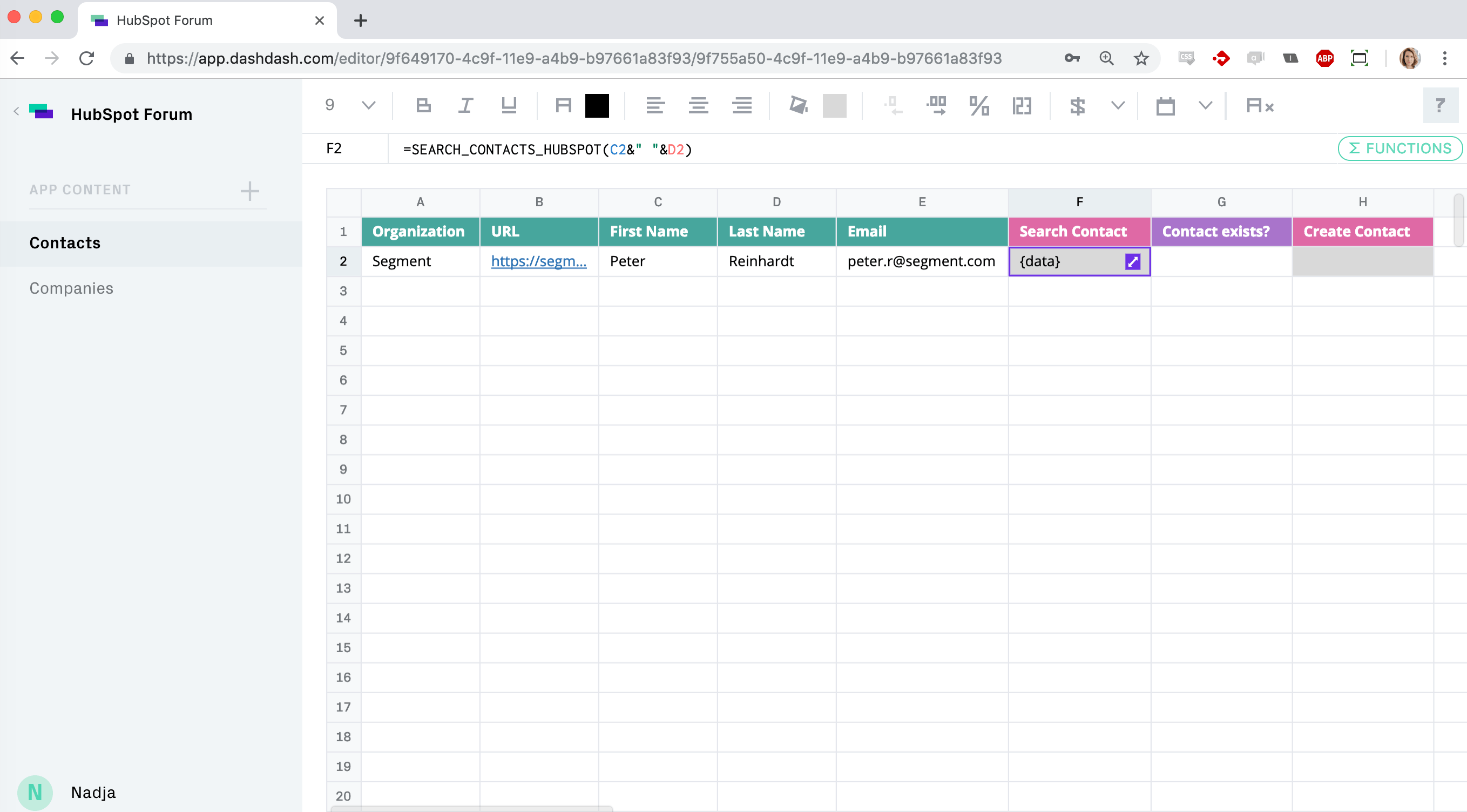Viewport: 1467px width, 812px height.
Task: Select cell containing Reinhardt
Action: coord(777,261)
